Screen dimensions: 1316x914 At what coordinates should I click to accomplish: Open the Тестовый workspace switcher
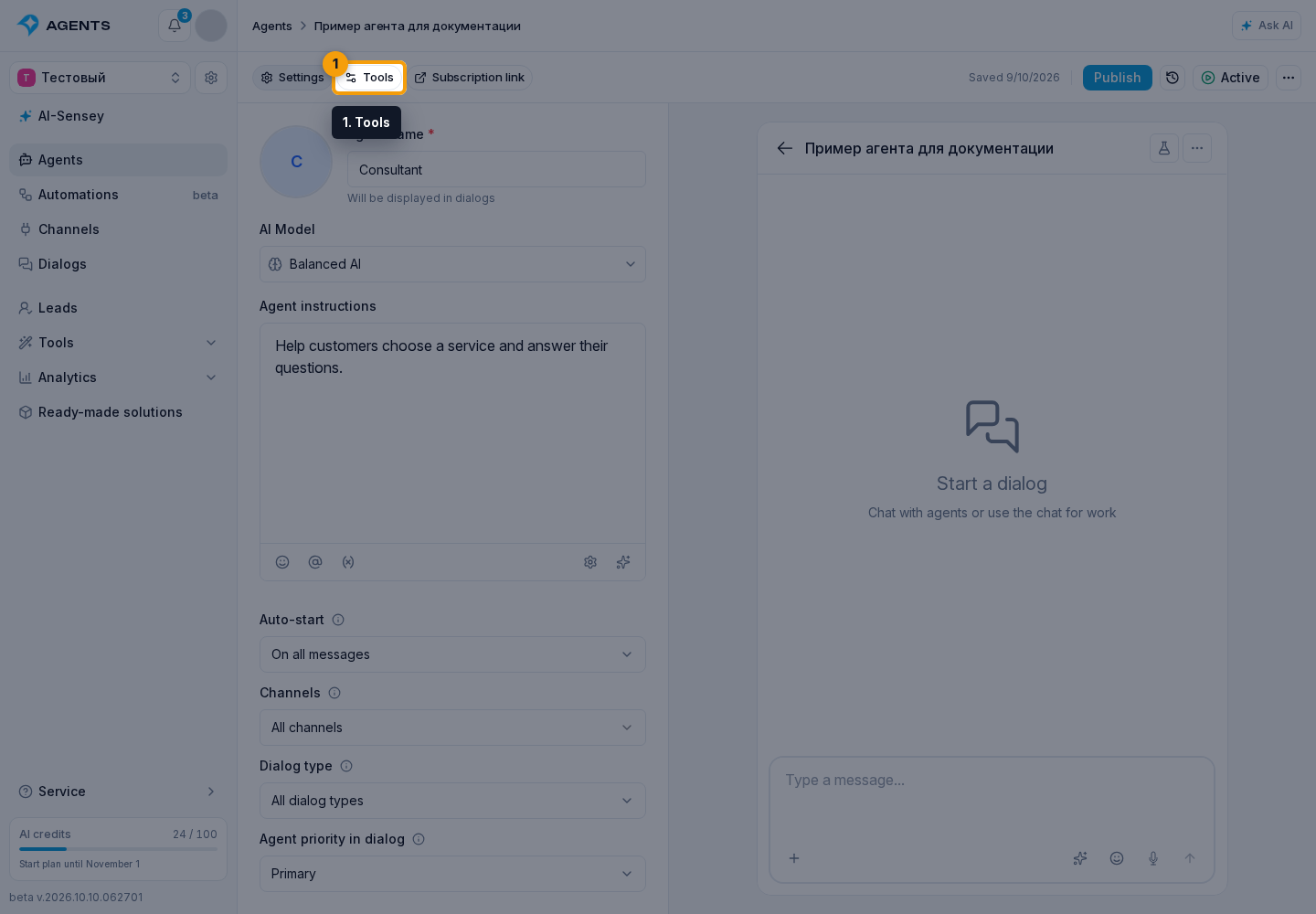pyautogui.click(x=100, y=78)
